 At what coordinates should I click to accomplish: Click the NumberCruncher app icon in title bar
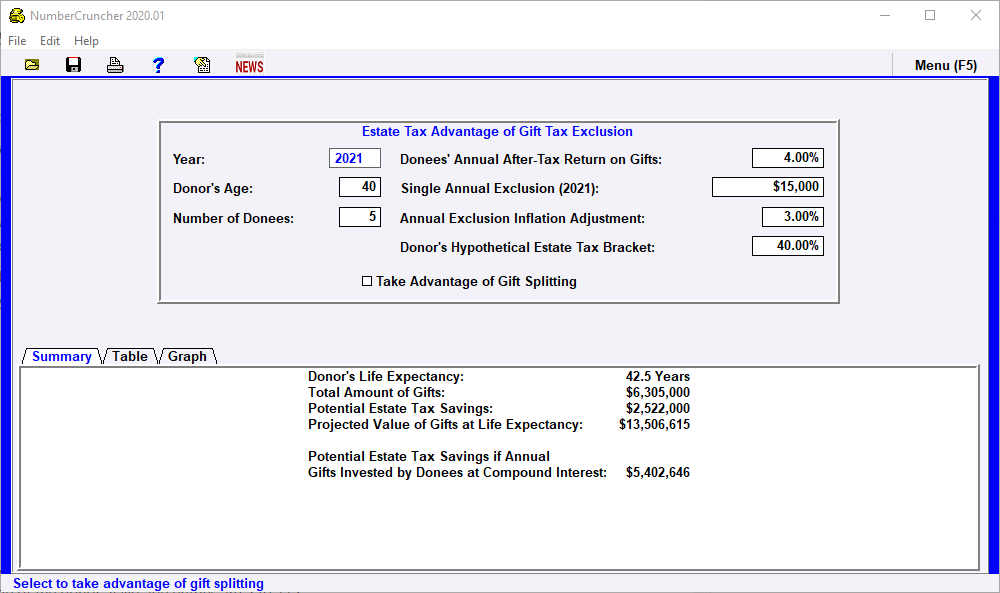coord(17,15)
